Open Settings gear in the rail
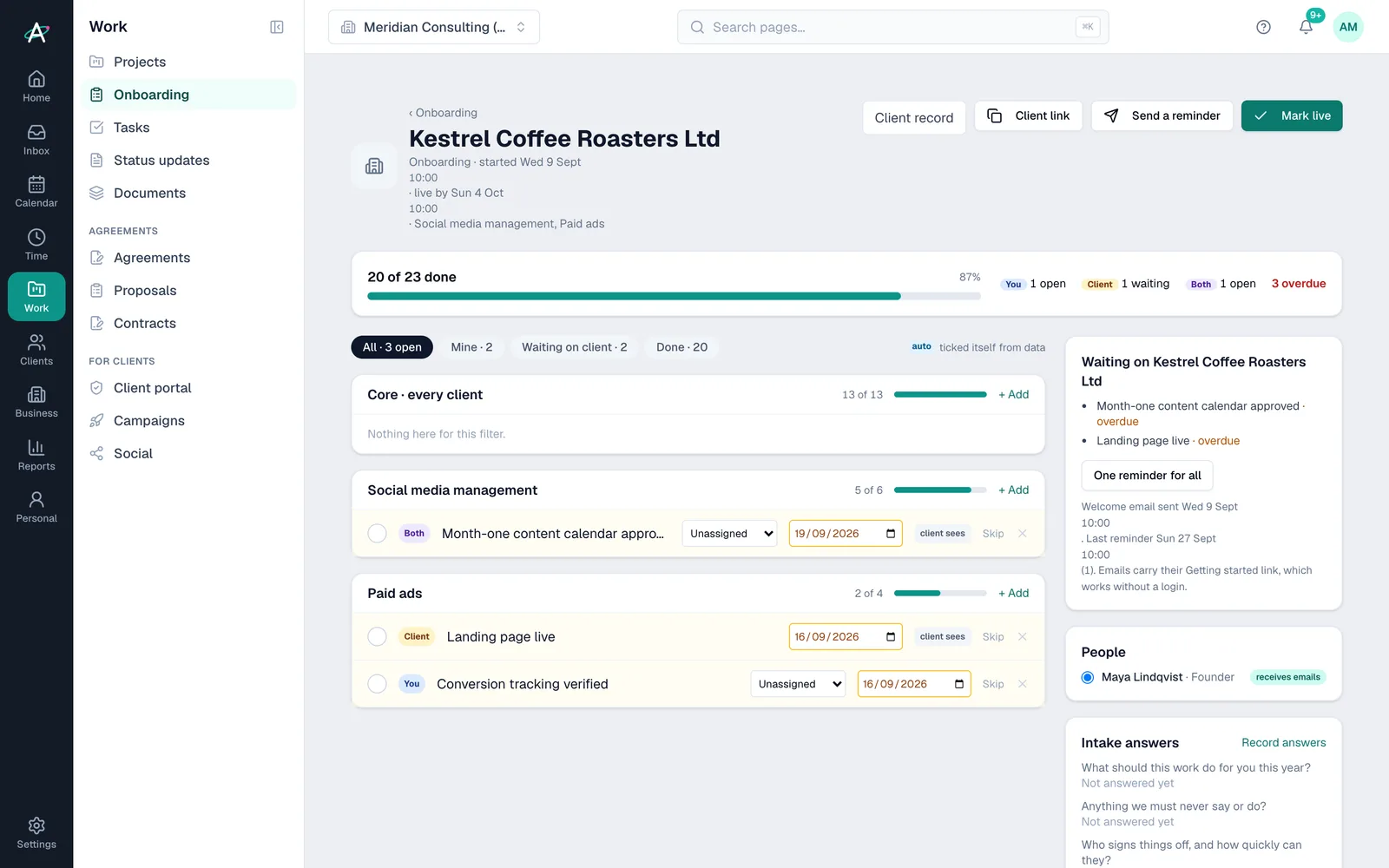 [36, 833]
